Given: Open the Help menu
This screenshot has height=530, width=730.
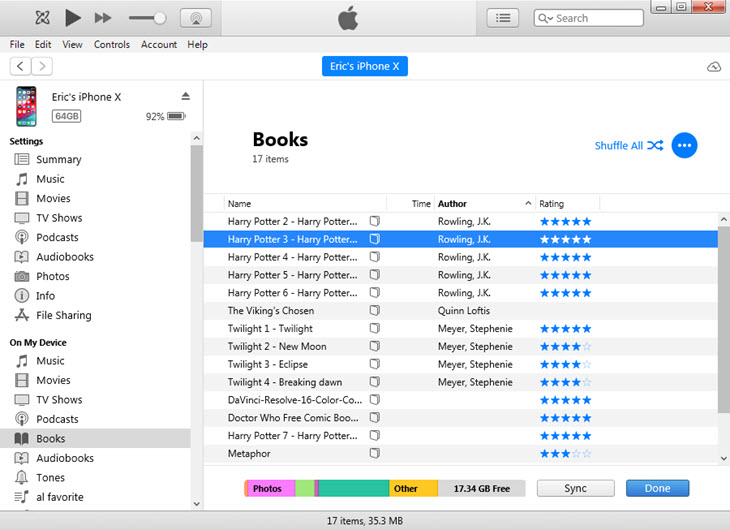Looking at the screenshot, I should coord(197,45).
